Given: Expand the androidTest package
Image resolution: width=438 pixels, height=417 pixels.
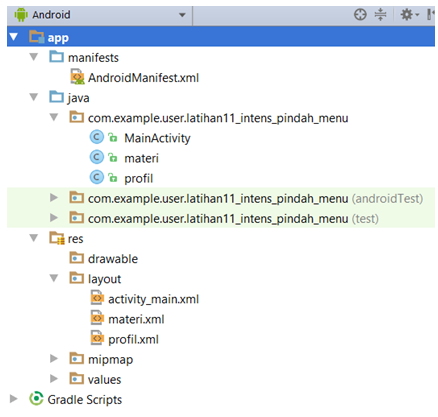Looking at the screenshot, I should click(54, 198).
